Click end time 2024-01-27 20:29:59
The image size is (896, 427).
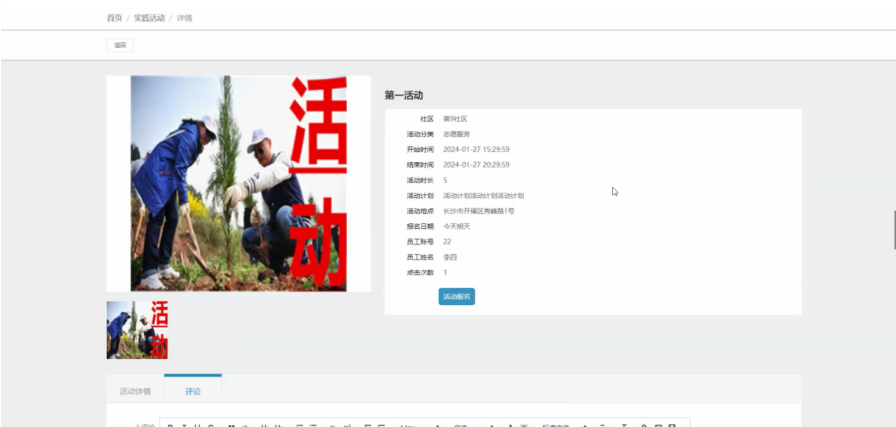click(x=476, y=165)
